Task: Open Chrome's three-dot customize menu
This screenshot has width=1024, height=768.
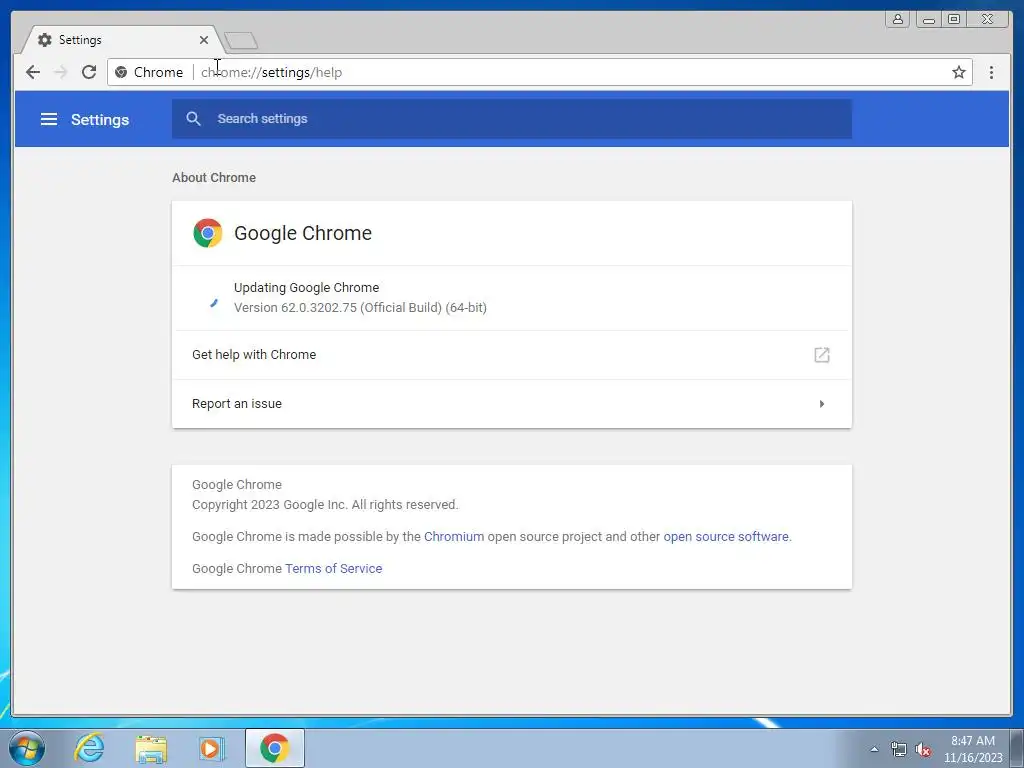Action: click(x=991, y=72)
